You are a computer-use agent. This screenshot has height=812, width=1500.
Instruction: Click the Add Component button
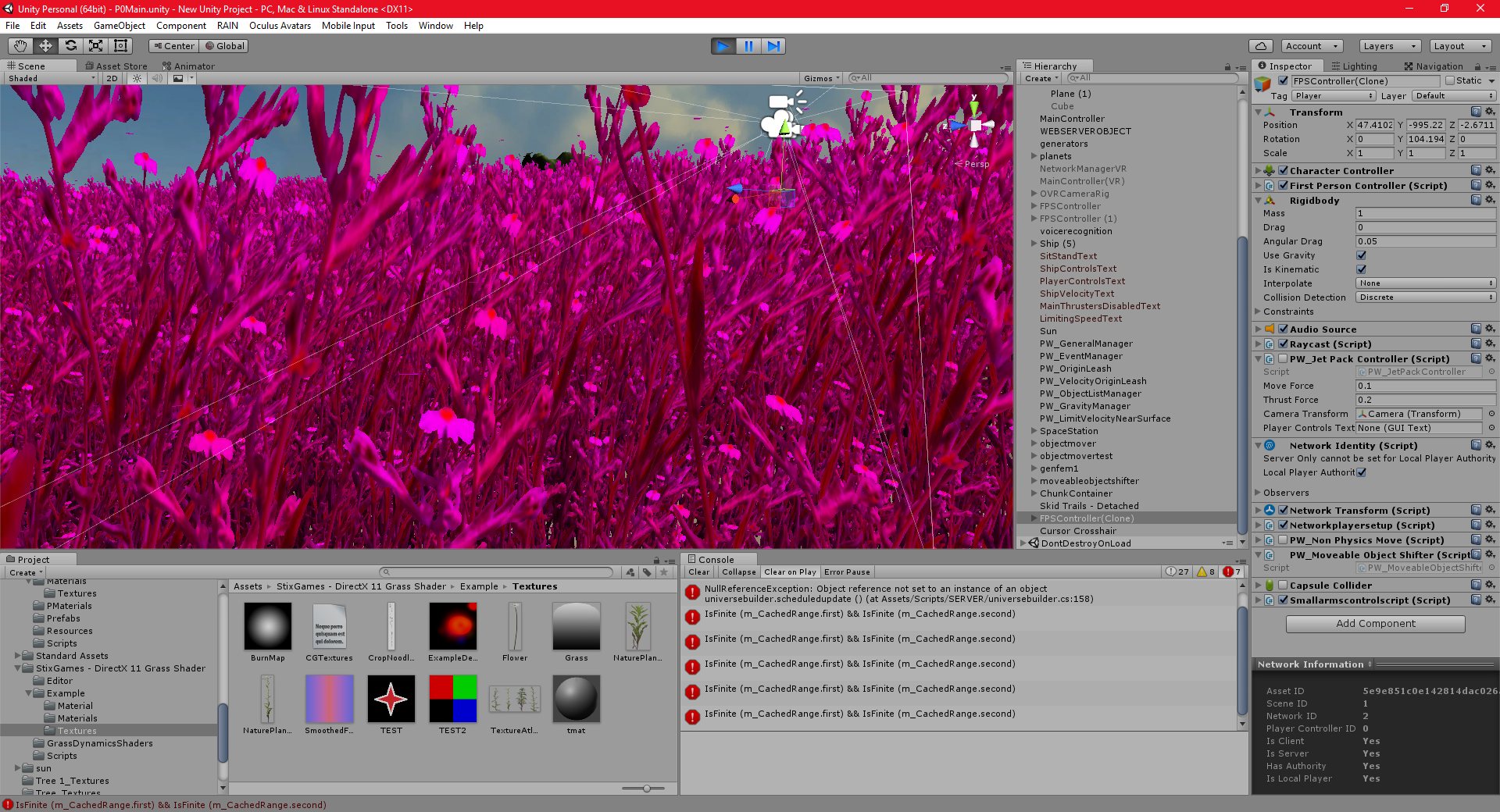1375,624
